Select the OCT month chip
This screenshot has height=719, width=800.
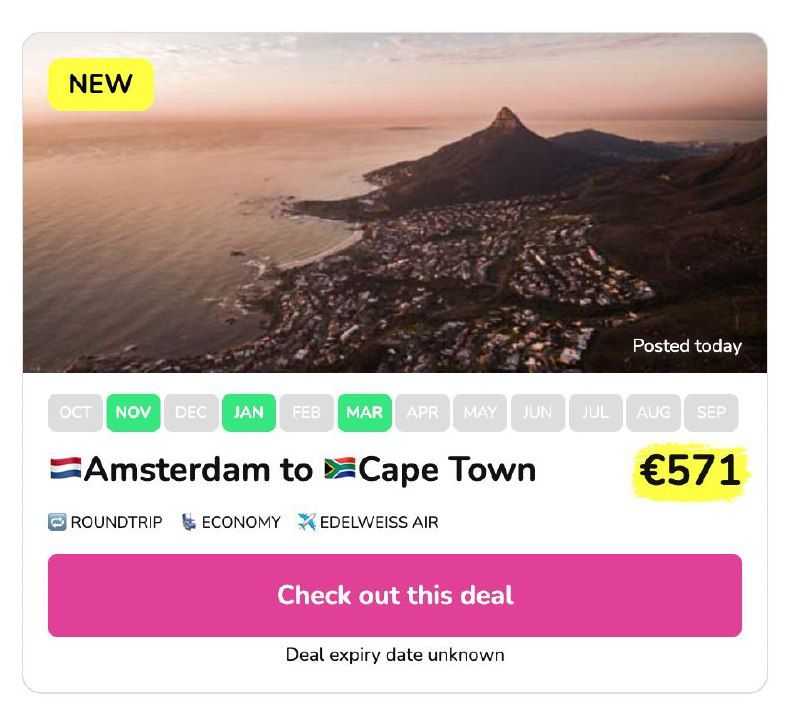(x=76, y=413)
